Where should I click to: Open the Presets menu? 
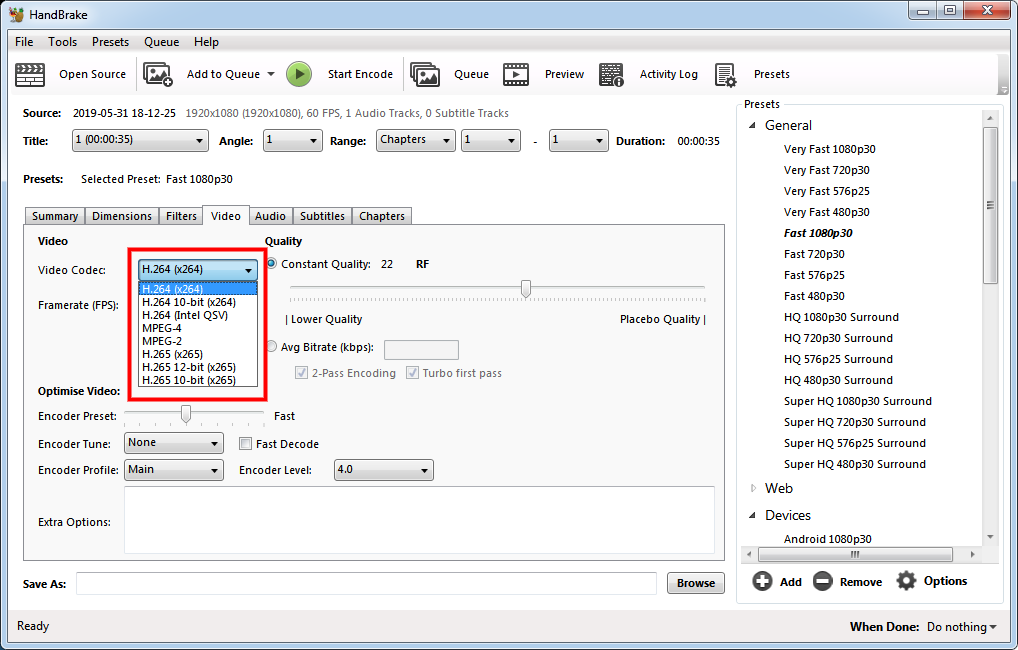point(110,42)
